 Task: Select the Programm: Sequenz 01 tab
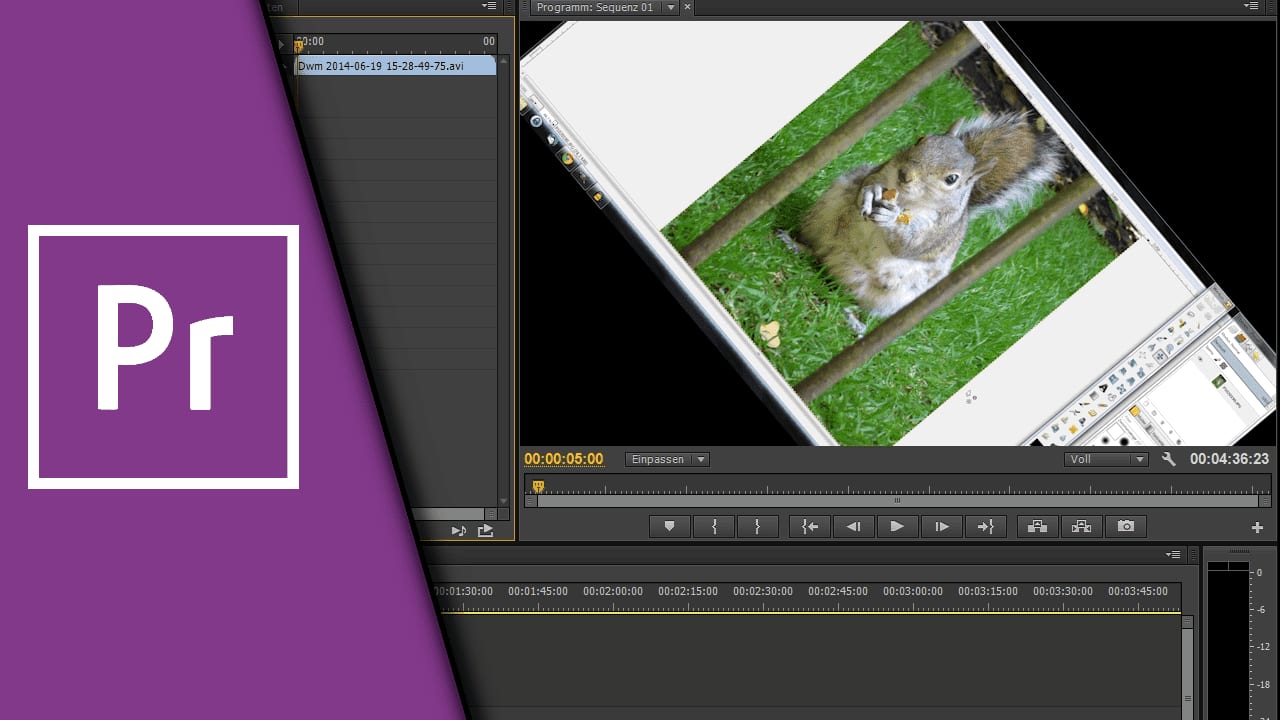coord(594,7)
